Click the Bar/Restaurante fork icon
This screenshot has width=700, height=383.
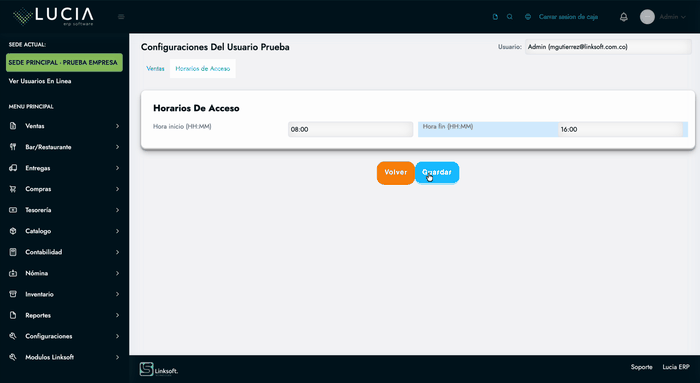click(13, 147)
